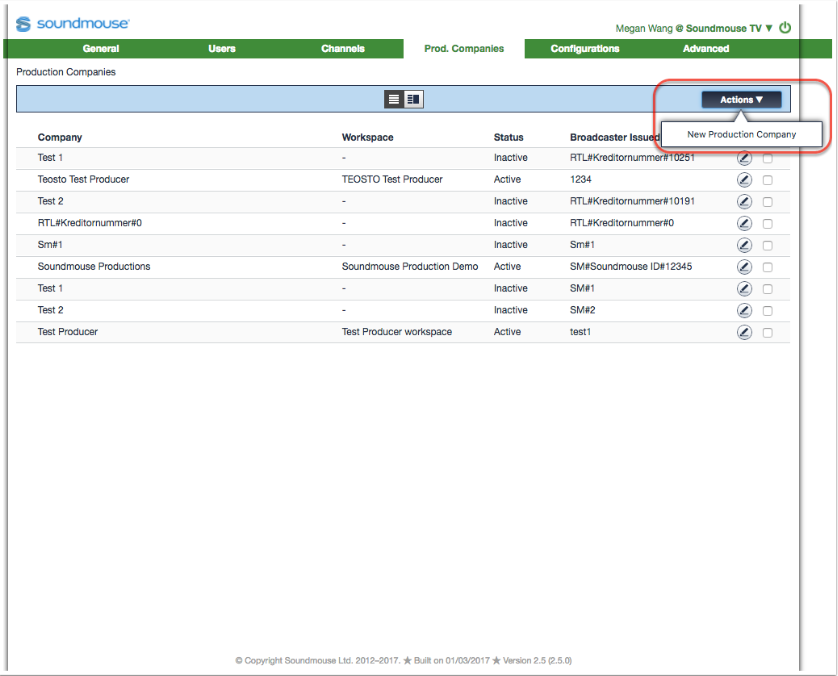Click Soundmouse Production Demo workspace cell
The width and height of the screenshot is (838, 676).
[x=410, y=267]
